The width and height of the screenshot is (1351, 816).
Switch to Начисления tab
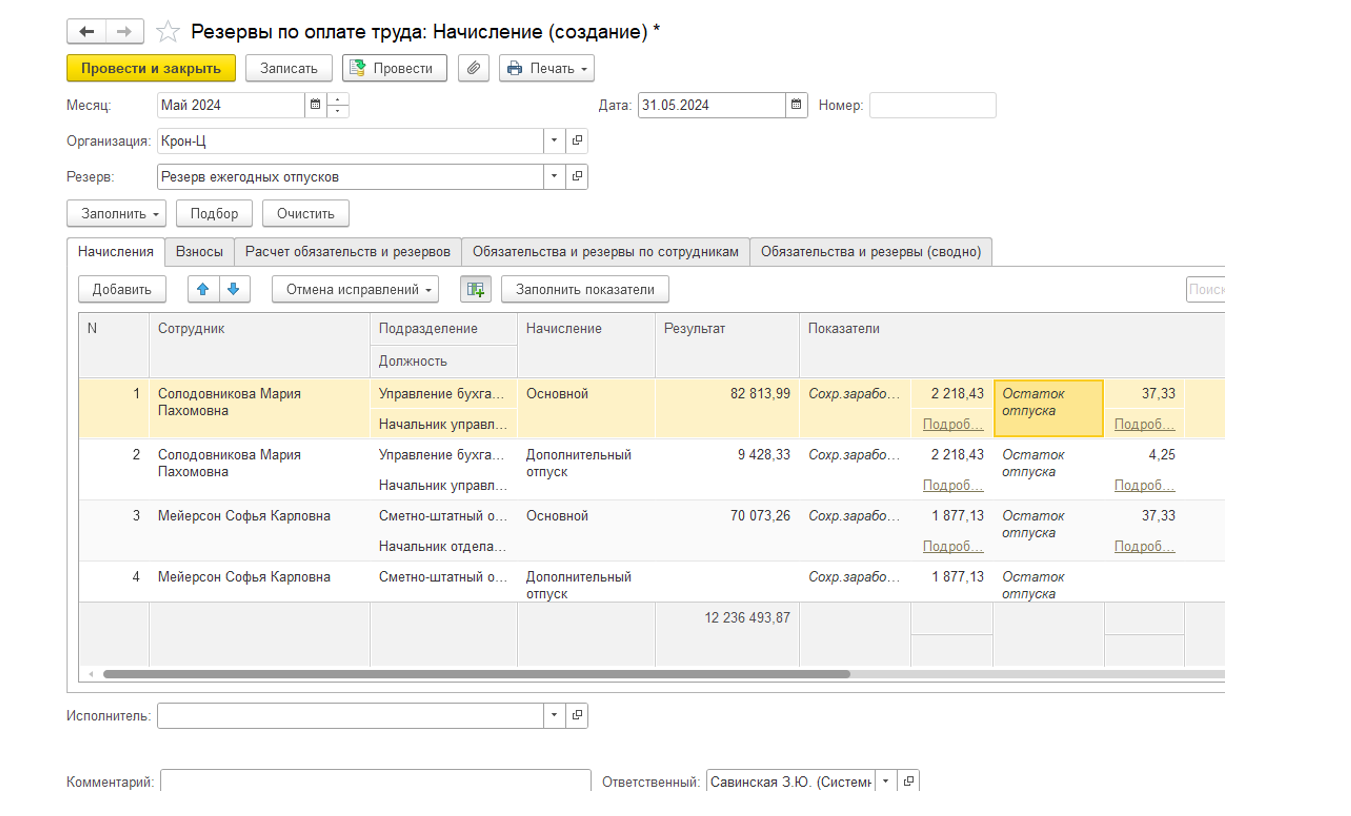pos(116,252)
